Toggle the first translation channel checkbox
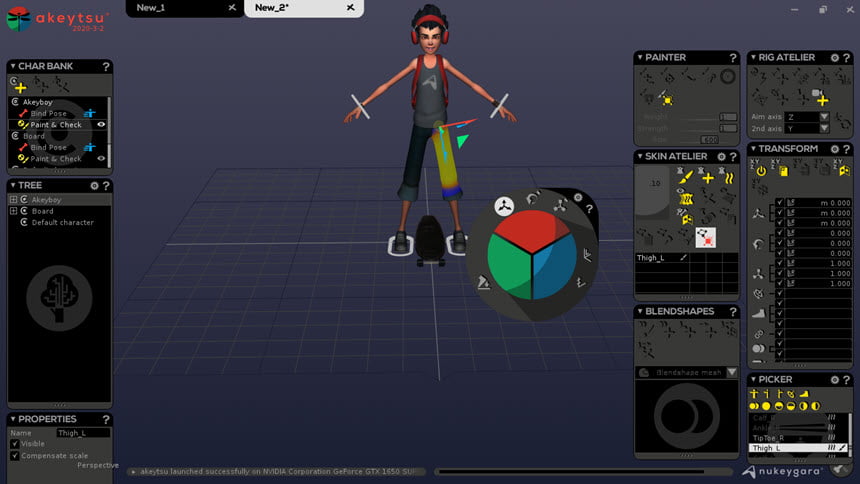Screen dimensions: 860x484 [x=779, y=202]
